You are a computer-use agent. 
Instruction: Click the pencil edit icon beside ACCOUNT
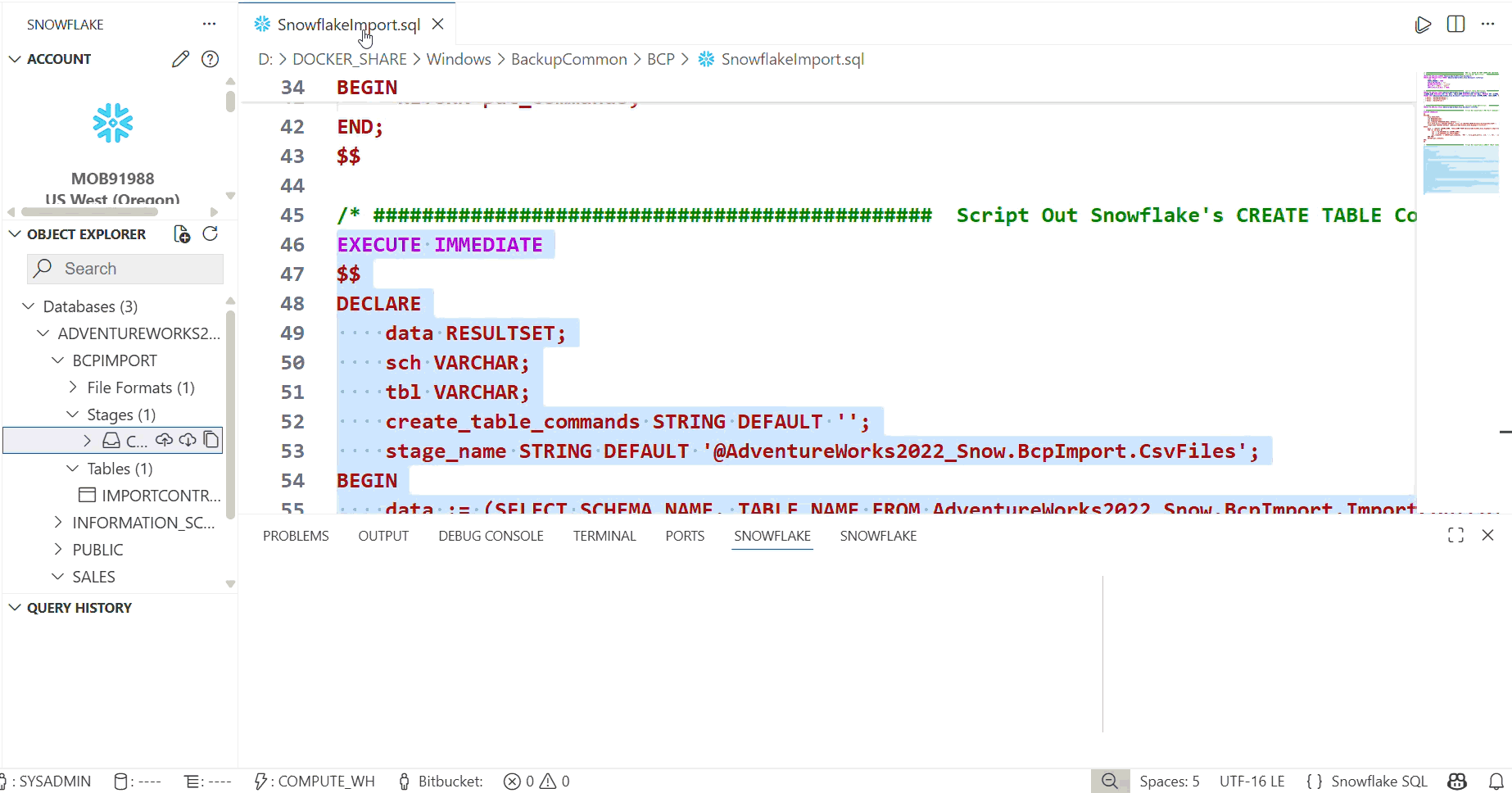click(180, 59)
